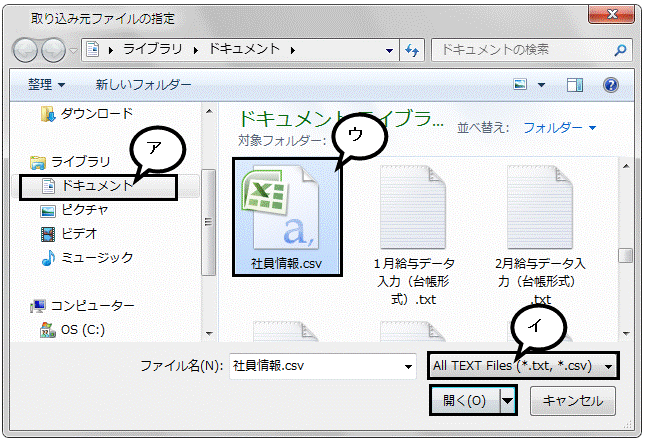Click the refresh button beside address bar

point(412,50)
